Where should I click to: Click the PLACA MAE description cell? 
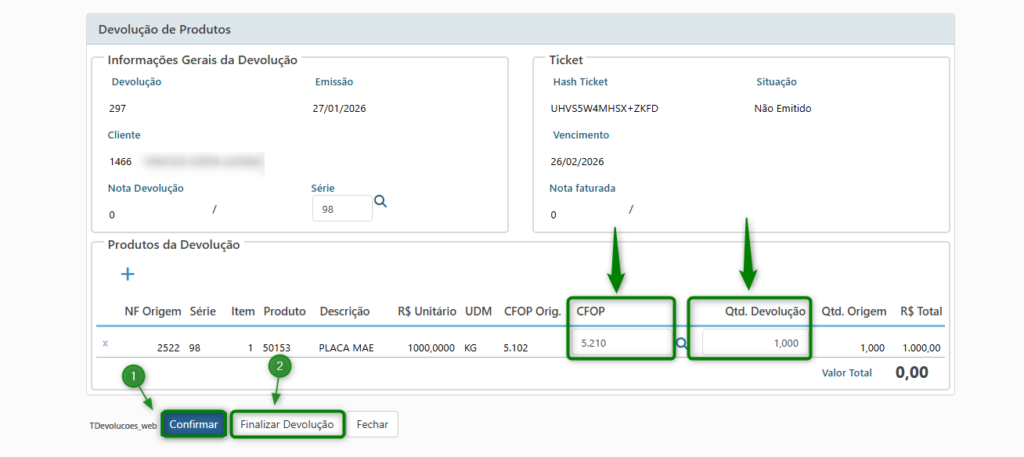coord(347,347)
